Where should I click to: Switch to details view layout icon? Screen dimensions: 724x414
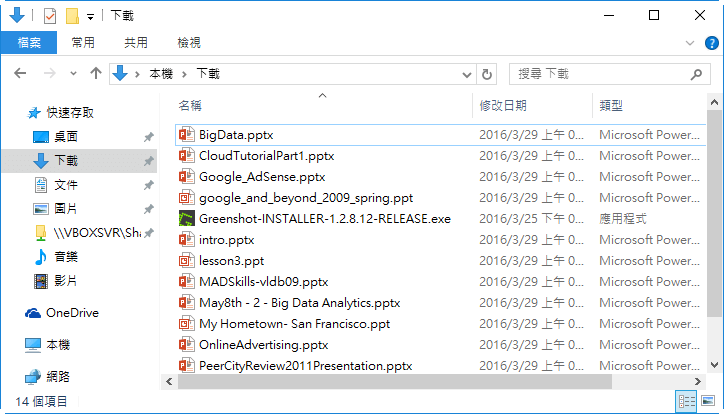(x=686, y=402)
